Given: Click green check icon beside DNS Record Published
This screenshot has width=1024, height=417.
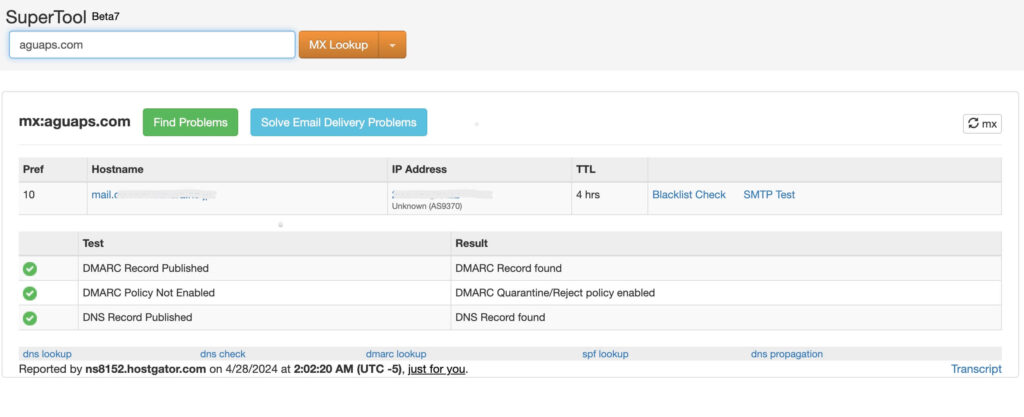Looking at the screenshot, I should coord(30,318).
